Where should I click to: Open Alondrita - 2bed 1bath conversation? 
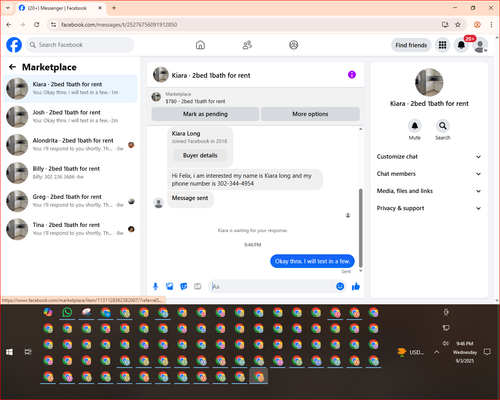[70, 145]
